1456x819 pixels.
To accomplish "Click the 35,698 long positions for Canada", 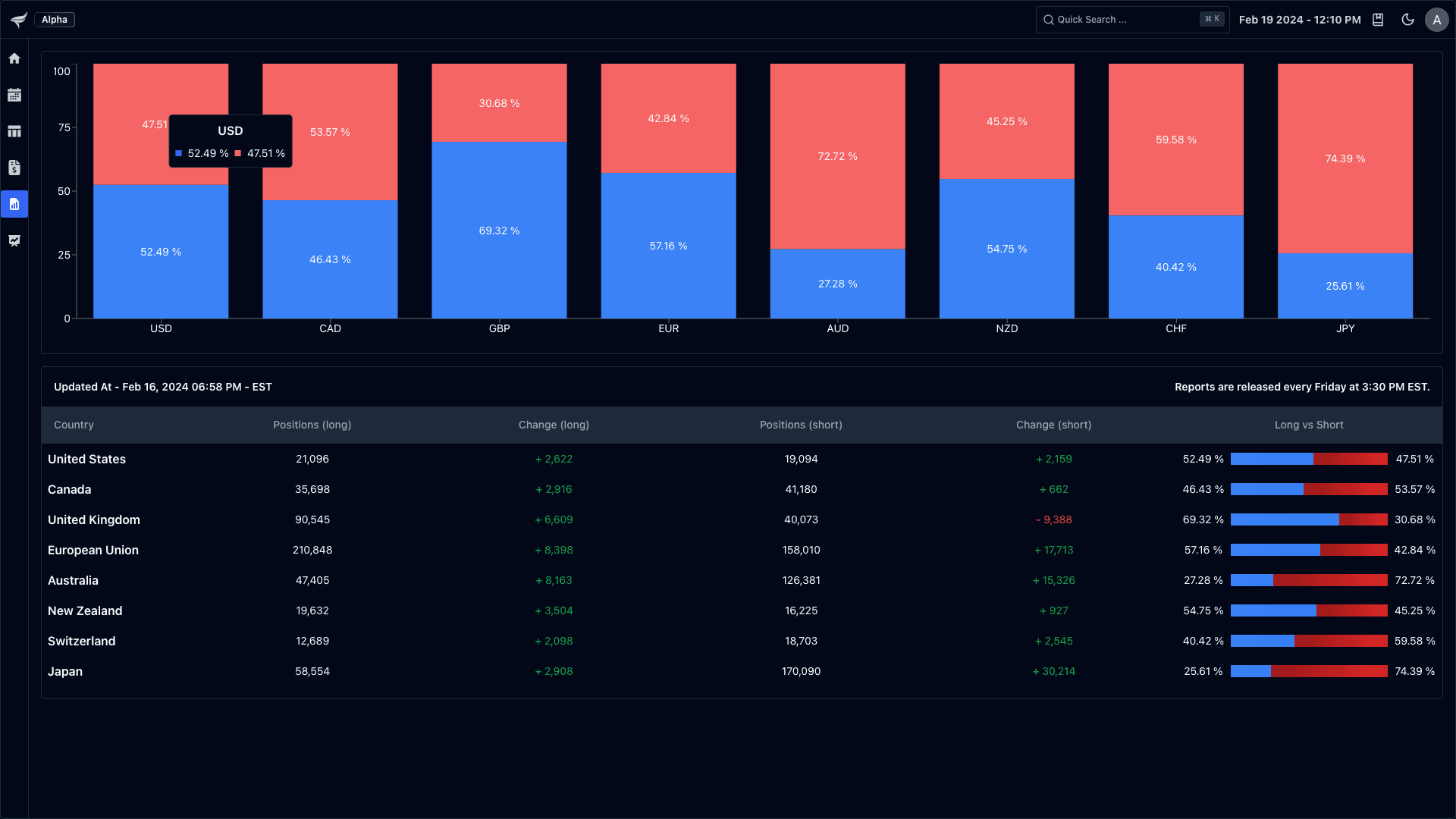I will click(x=312, y=489).
